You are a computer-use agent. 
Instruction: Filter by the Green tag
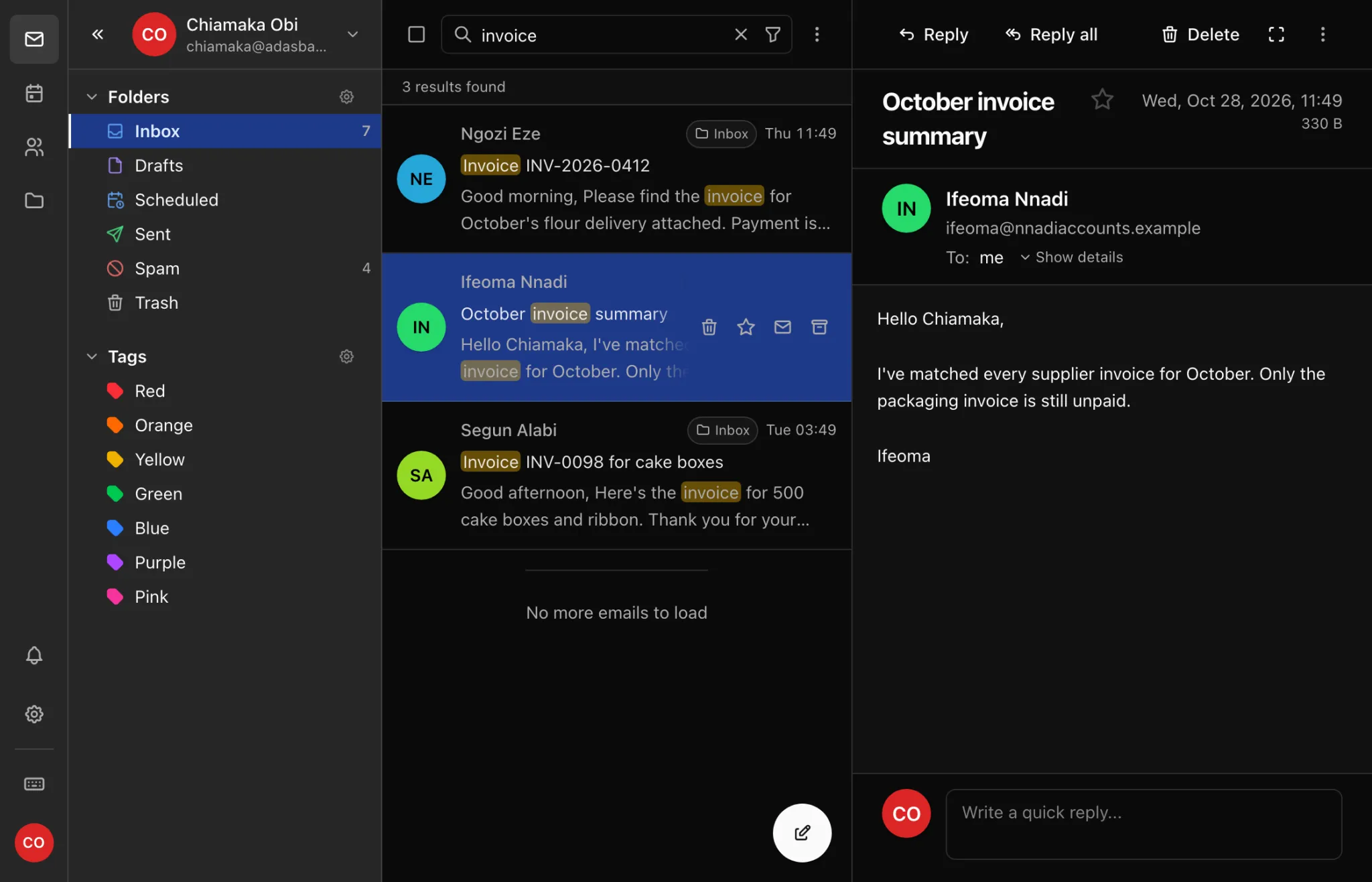226,494
